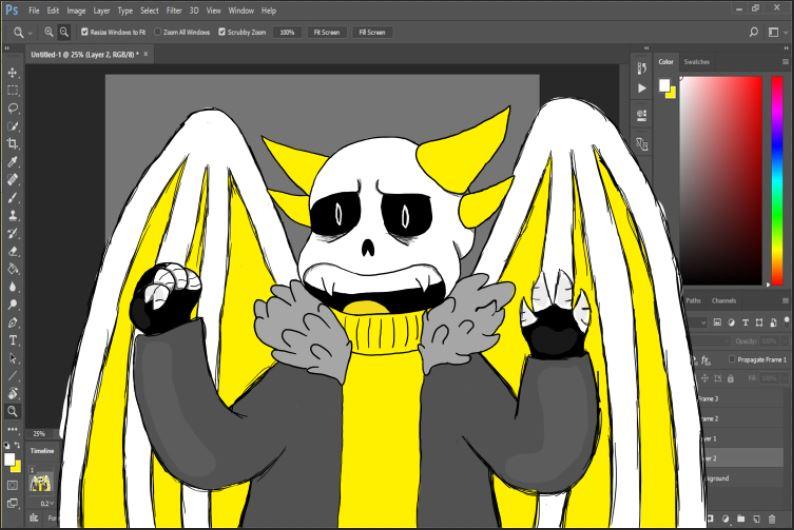The width and height of the screenshot is (794, 530).
Task: Select the Move tool
Action: click(13, 73)
